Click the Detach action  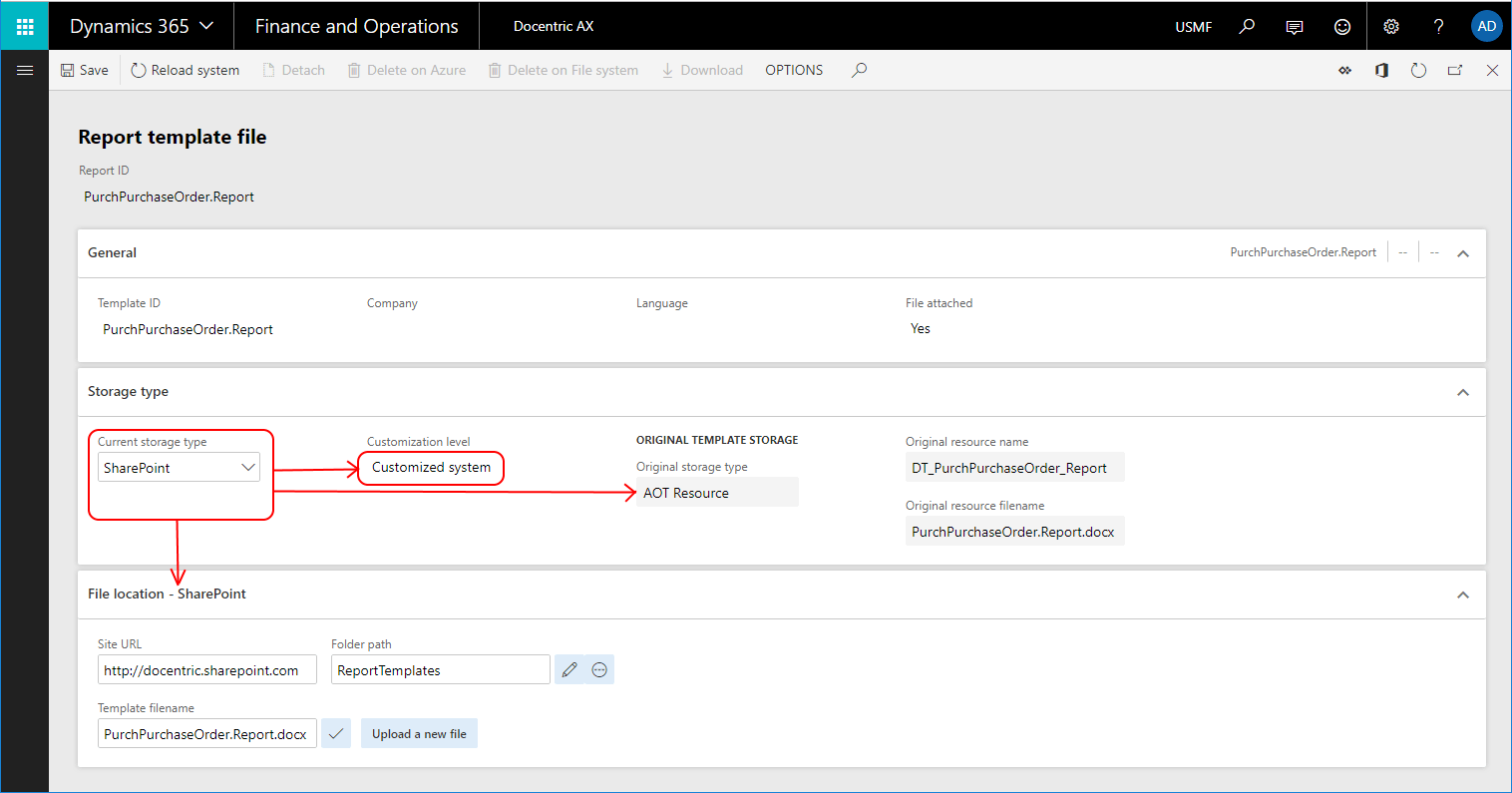pyautogui.click(x=294, y=70)
